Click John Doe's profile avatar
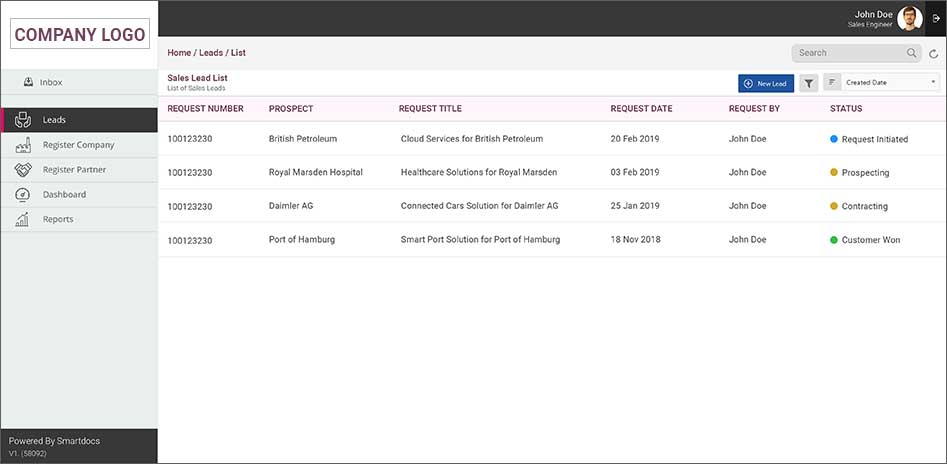 (x=909, y=18)
